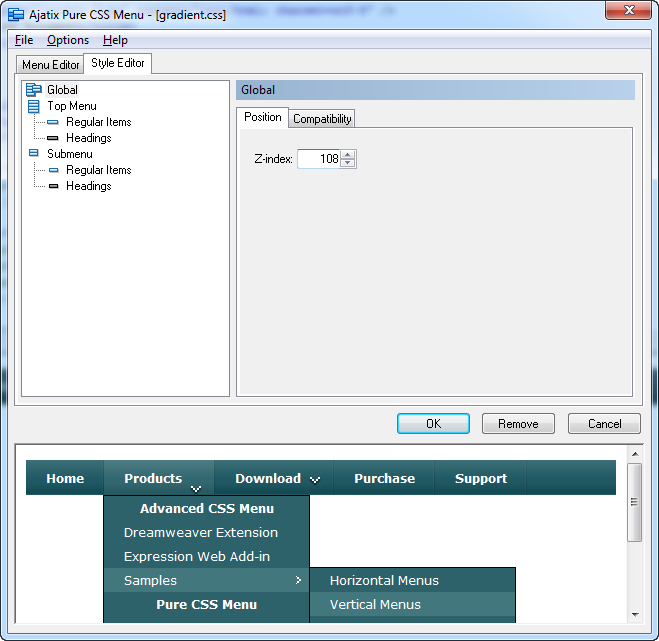
Task: Decrease Z-index with down spinner arrow
Action: pos(348,163)
